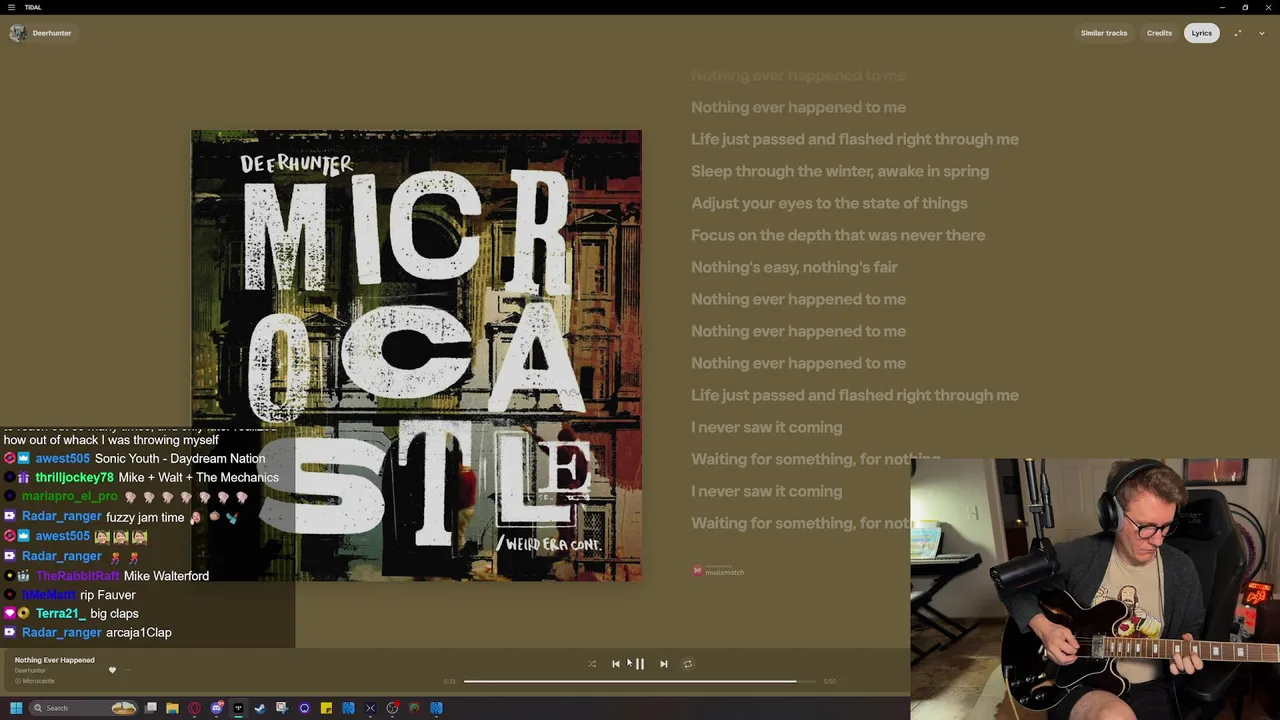Viewport: 1280px width, 720px height.
Task: Collapse now playing view with chevron
Action: (x=1262, y=33)
